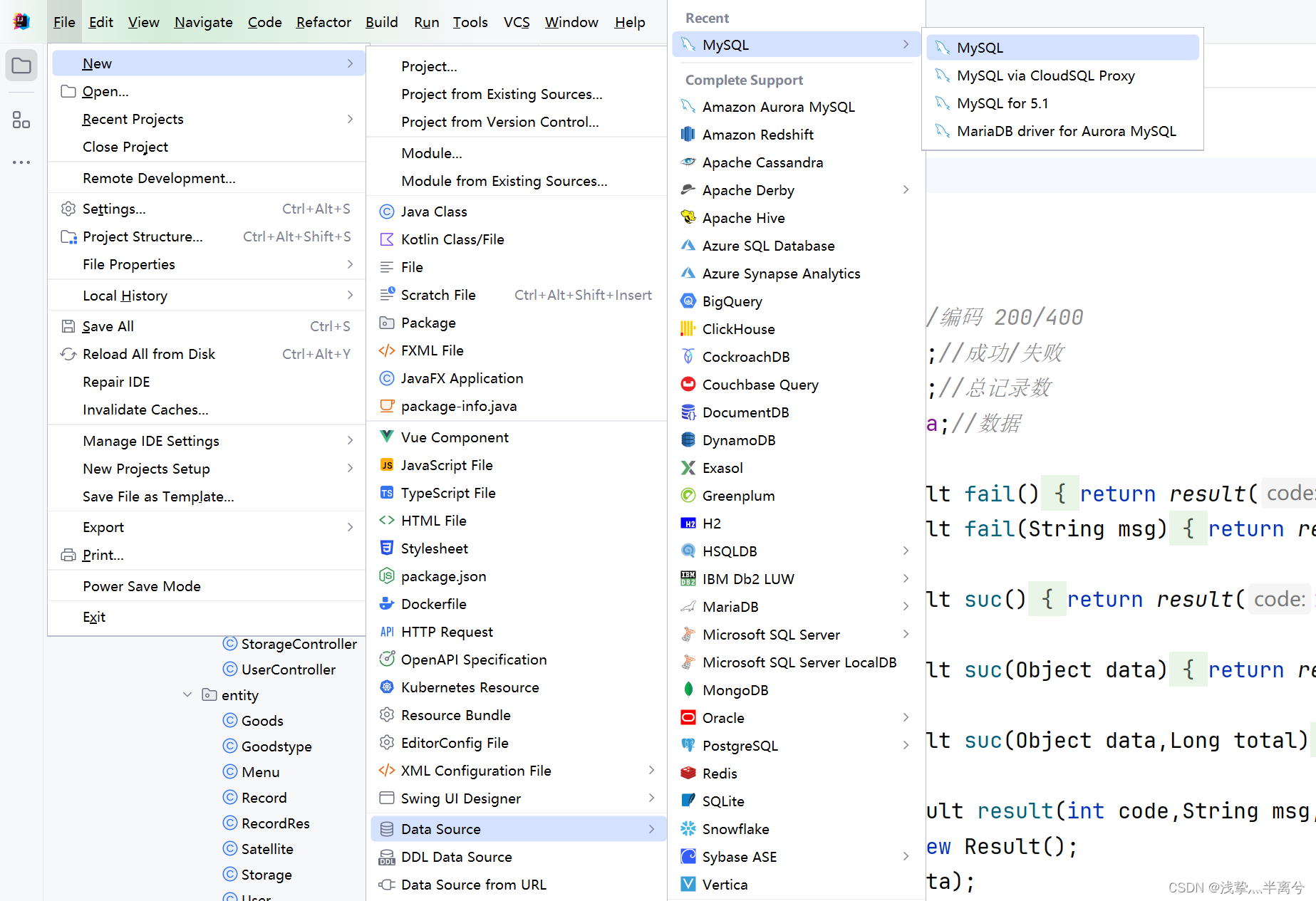Expand the Local History submenu arrow
Image resolution: width=1316 pixels, height=901 pixels.
350,296
